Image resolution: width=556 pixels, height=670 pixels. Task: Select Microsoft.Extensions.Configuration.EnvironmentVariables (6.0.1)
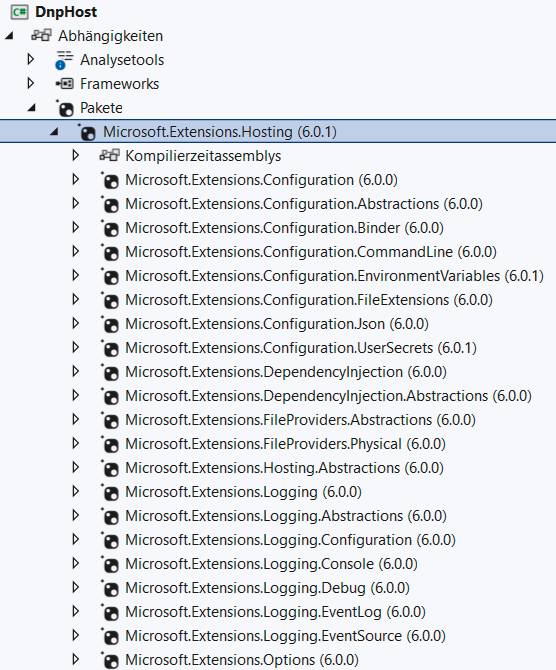(334, 276)
